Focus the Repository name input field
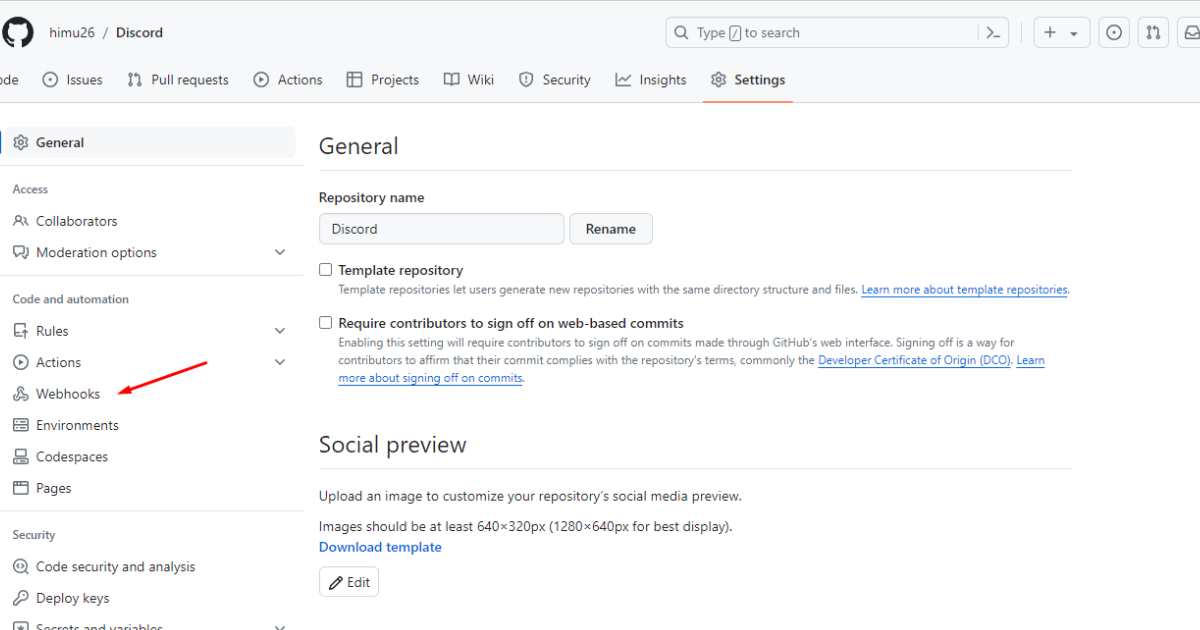 pos(442,229)
